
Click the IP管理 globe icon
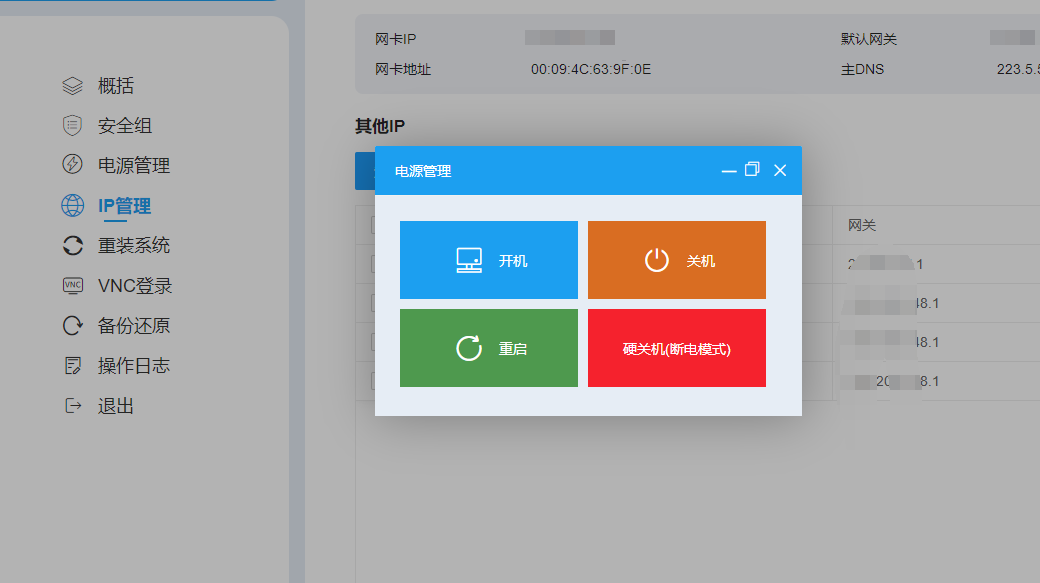click(x=72, y=206)
